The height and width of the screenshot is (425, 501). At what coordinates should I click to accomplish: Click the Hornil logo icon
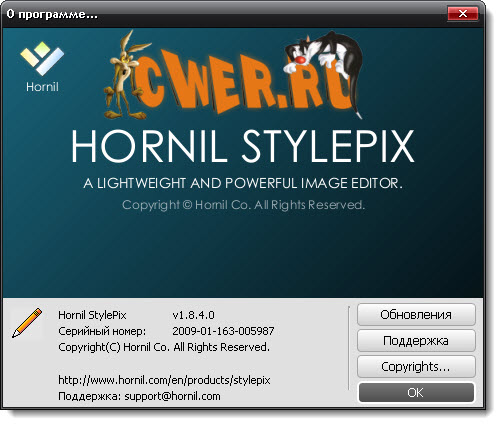pyautogui.click(x=42, y=58)
